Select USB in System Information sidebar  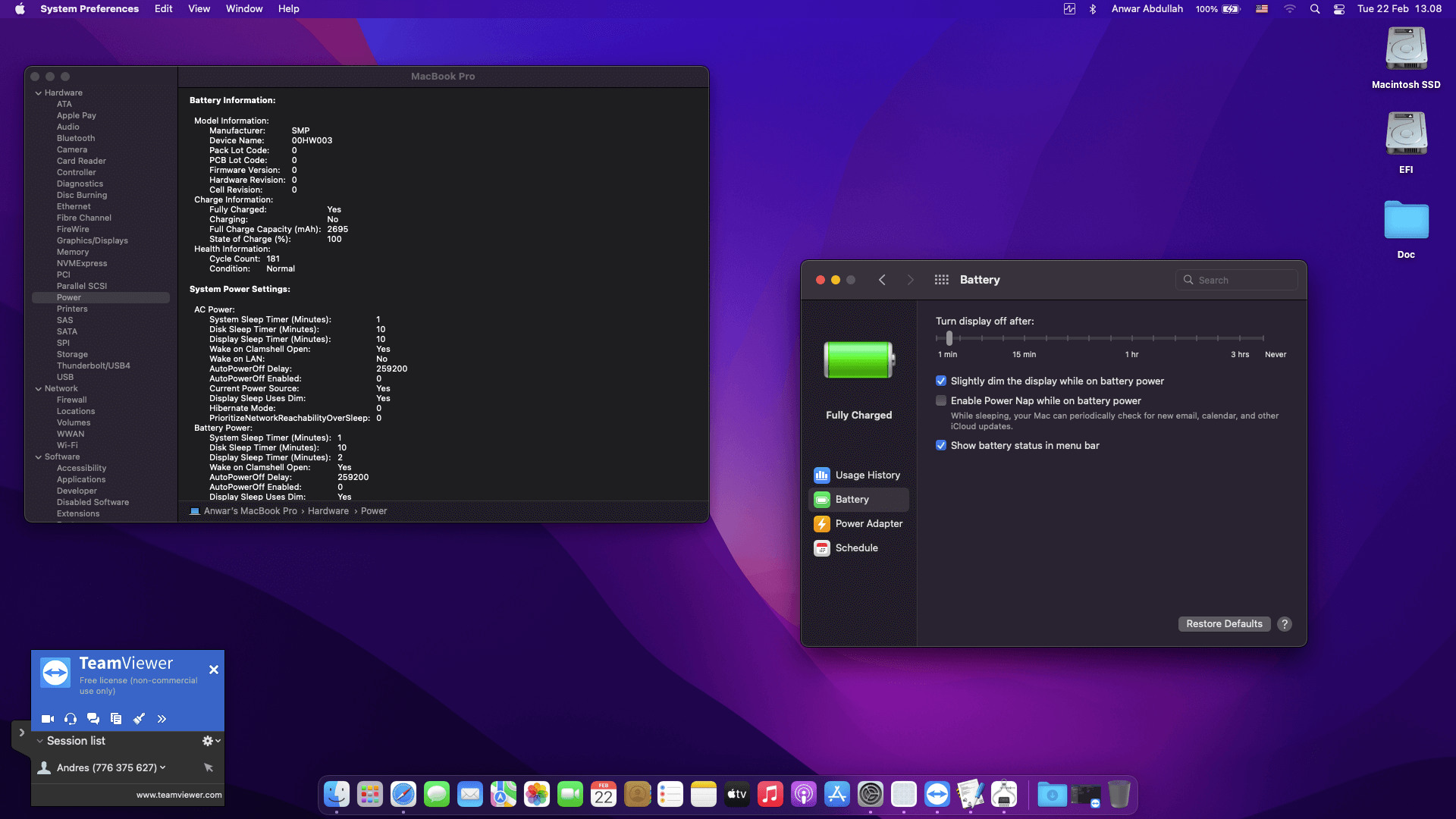[x=65, y=378]
